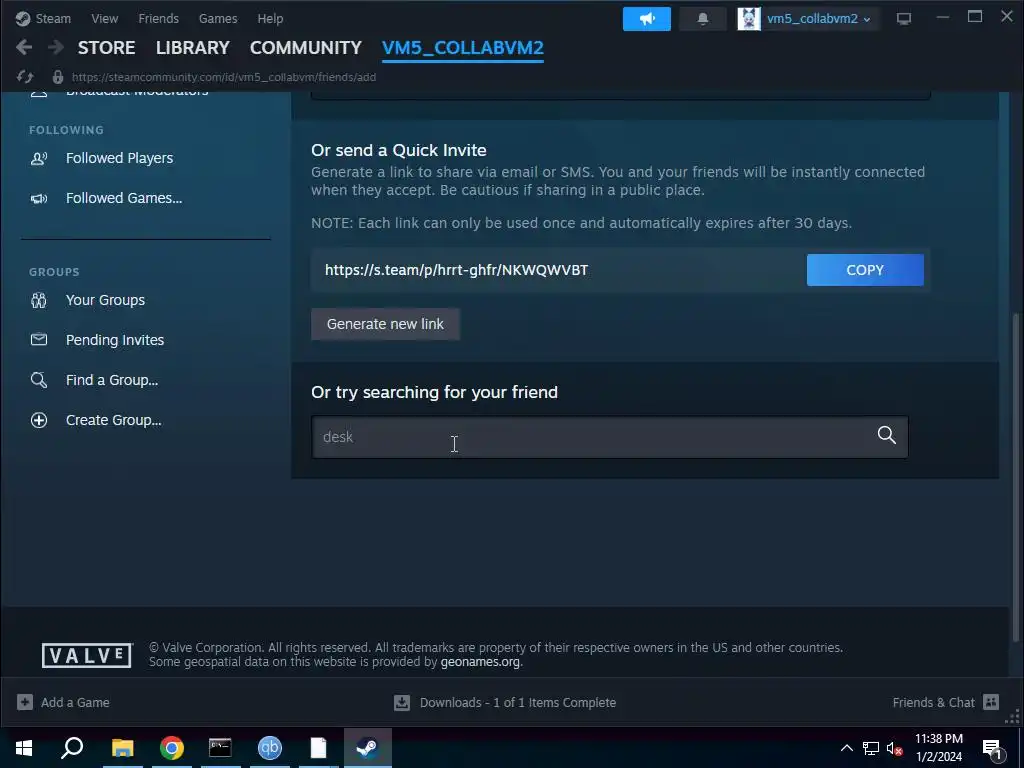
Task: Open the View menu
Action: point(104,18)
